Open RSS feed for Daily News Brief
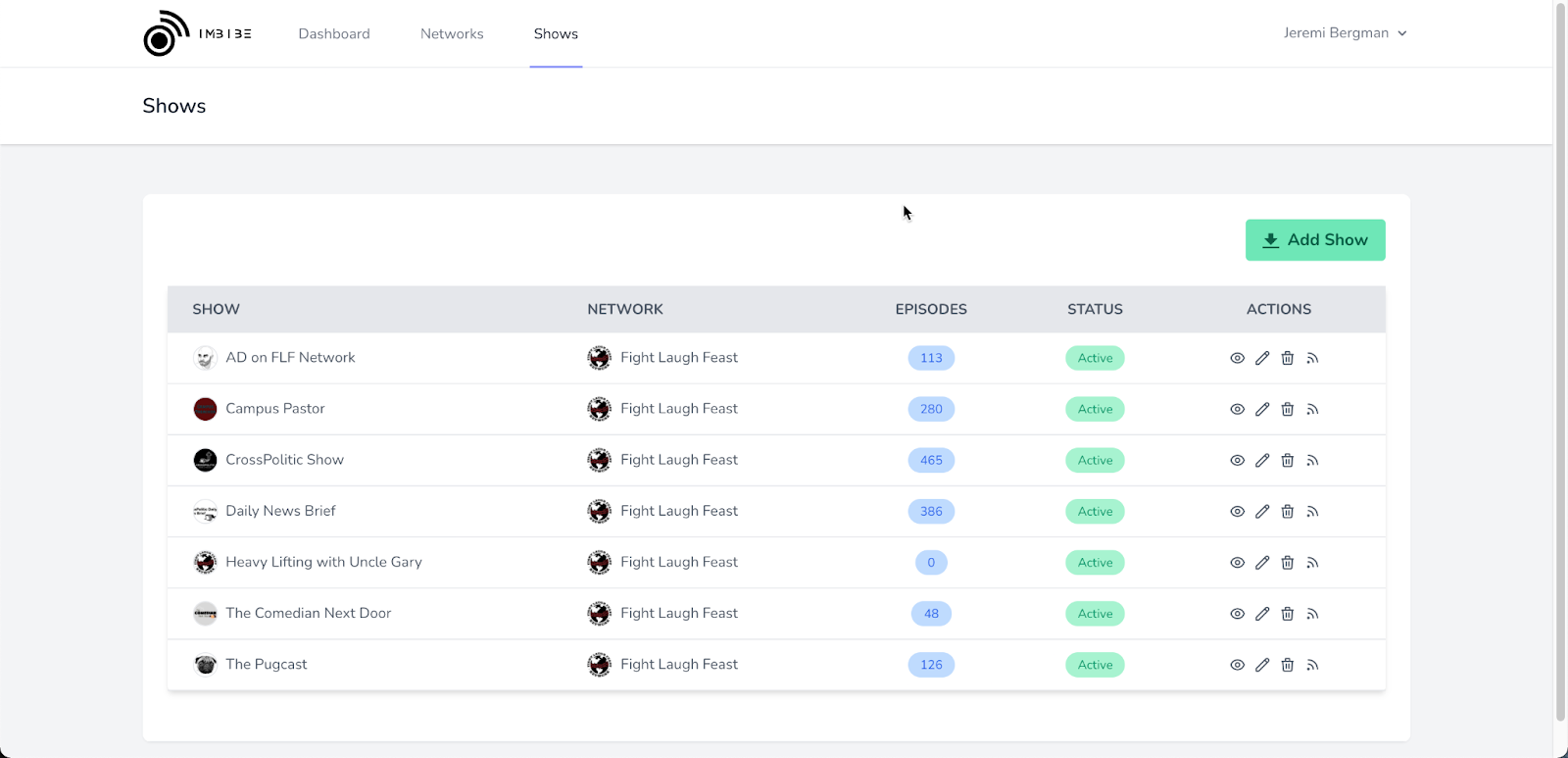 tap(1312, 511)
